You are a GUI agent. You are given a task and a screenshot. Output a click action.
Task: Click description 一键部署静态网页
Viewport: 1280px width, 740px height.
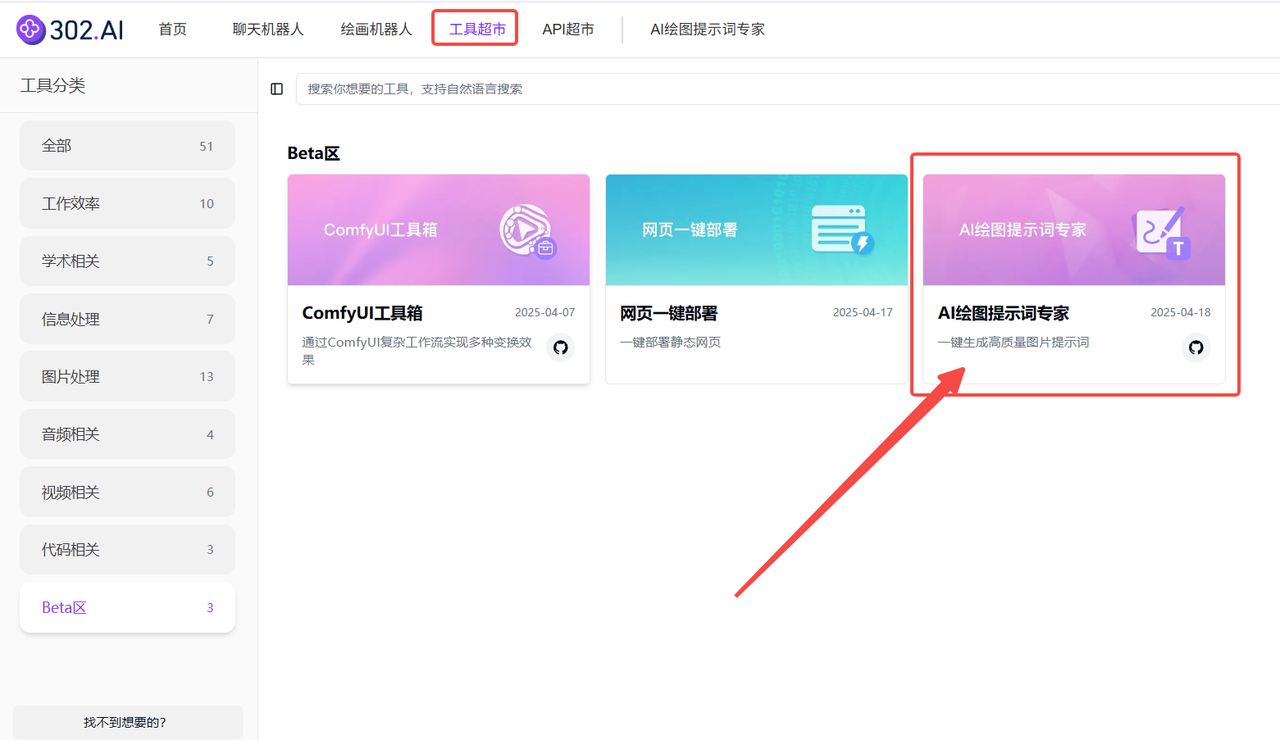[x=670, y=342]
